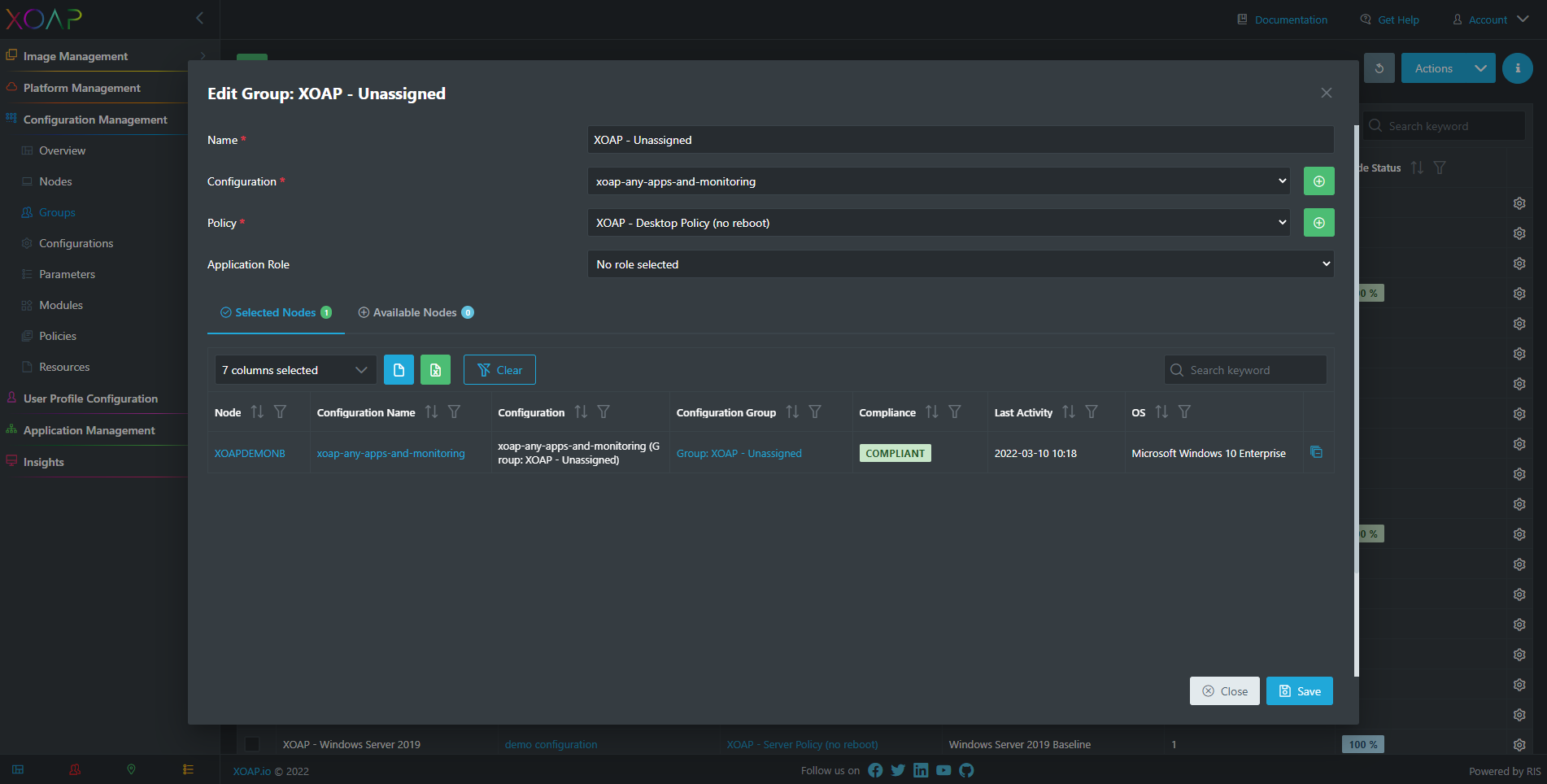Click in the Name input field
This screenshot has width=1547, height=784.
point(961,140)
